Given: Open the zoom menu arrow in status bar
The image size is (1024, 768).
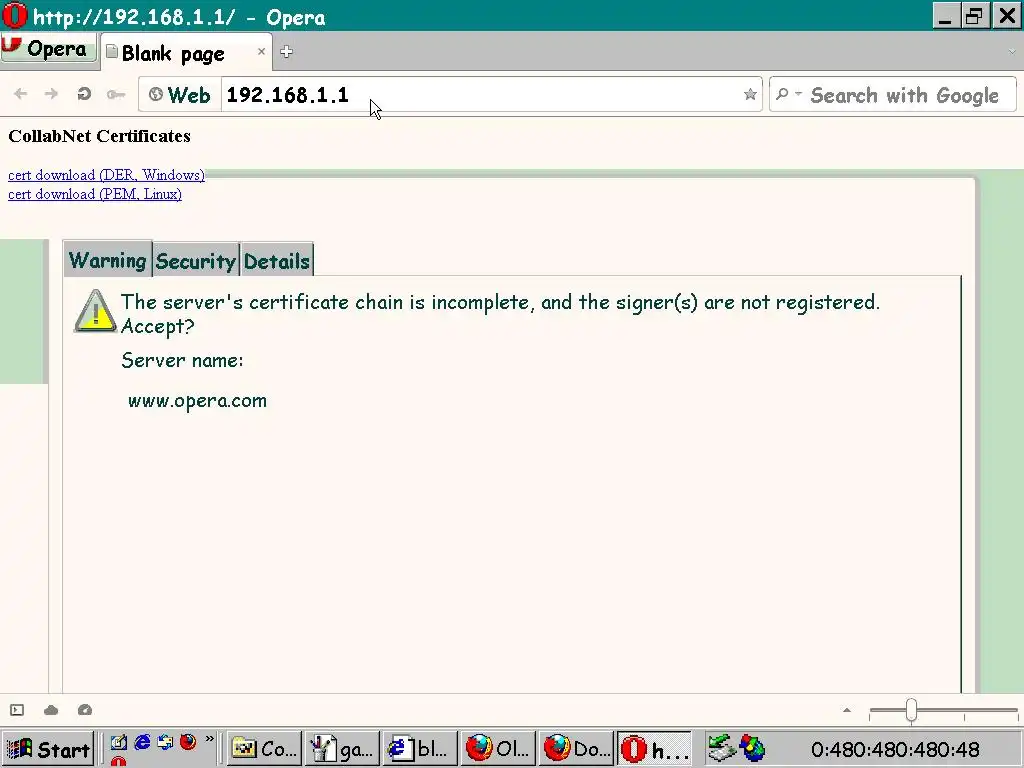Looking at the screenshot, I should click(846, 710).
